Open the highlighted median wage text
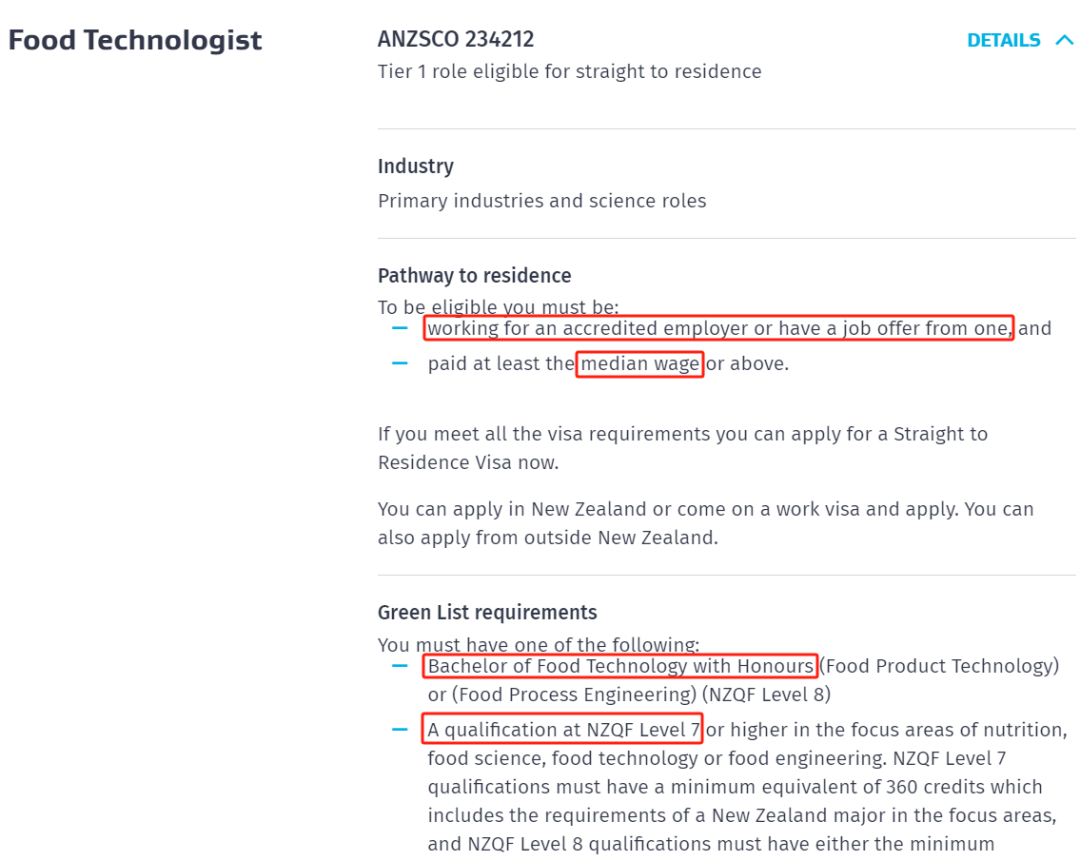The height and width of the screenshot is (861, 1080). [640, 364]
